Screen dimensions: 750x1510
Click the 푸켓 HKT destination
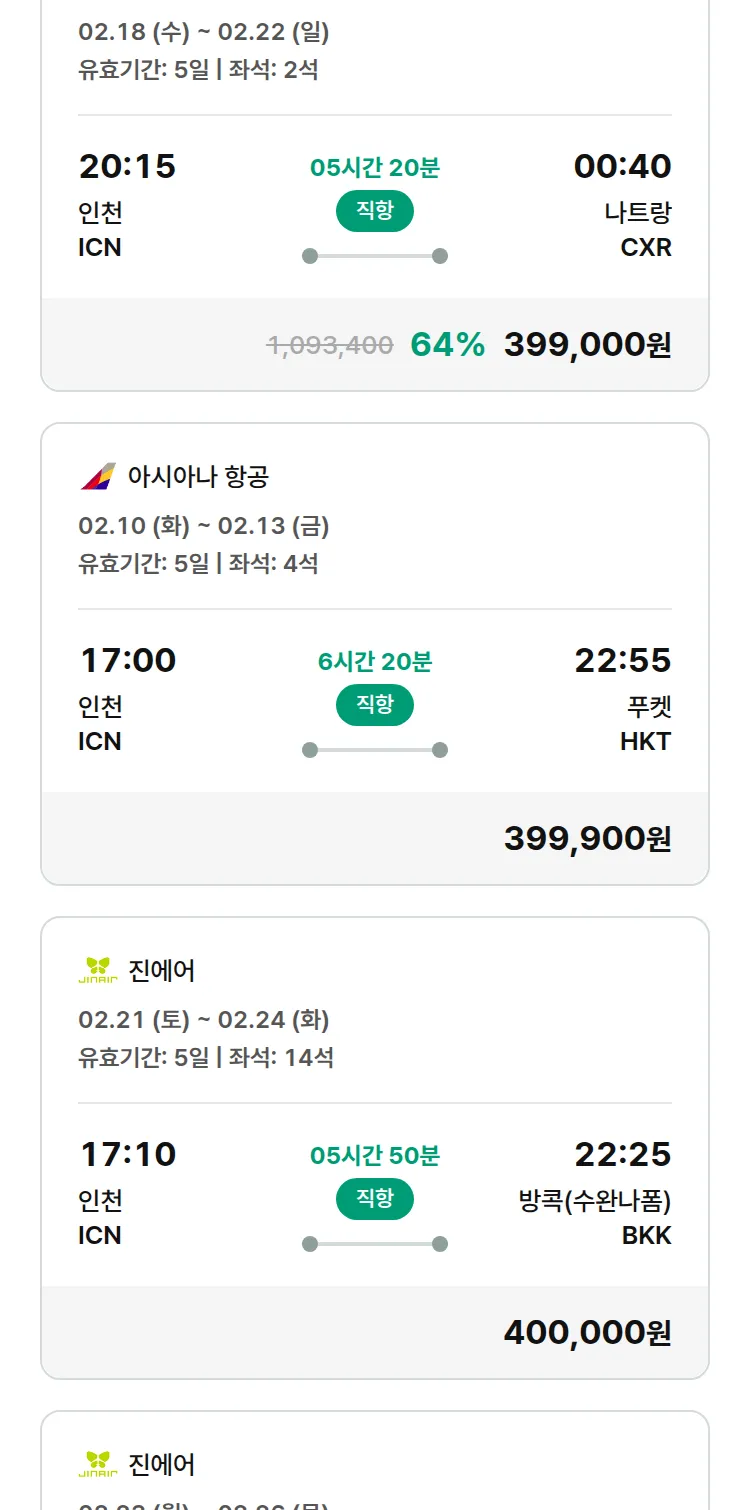645,722
